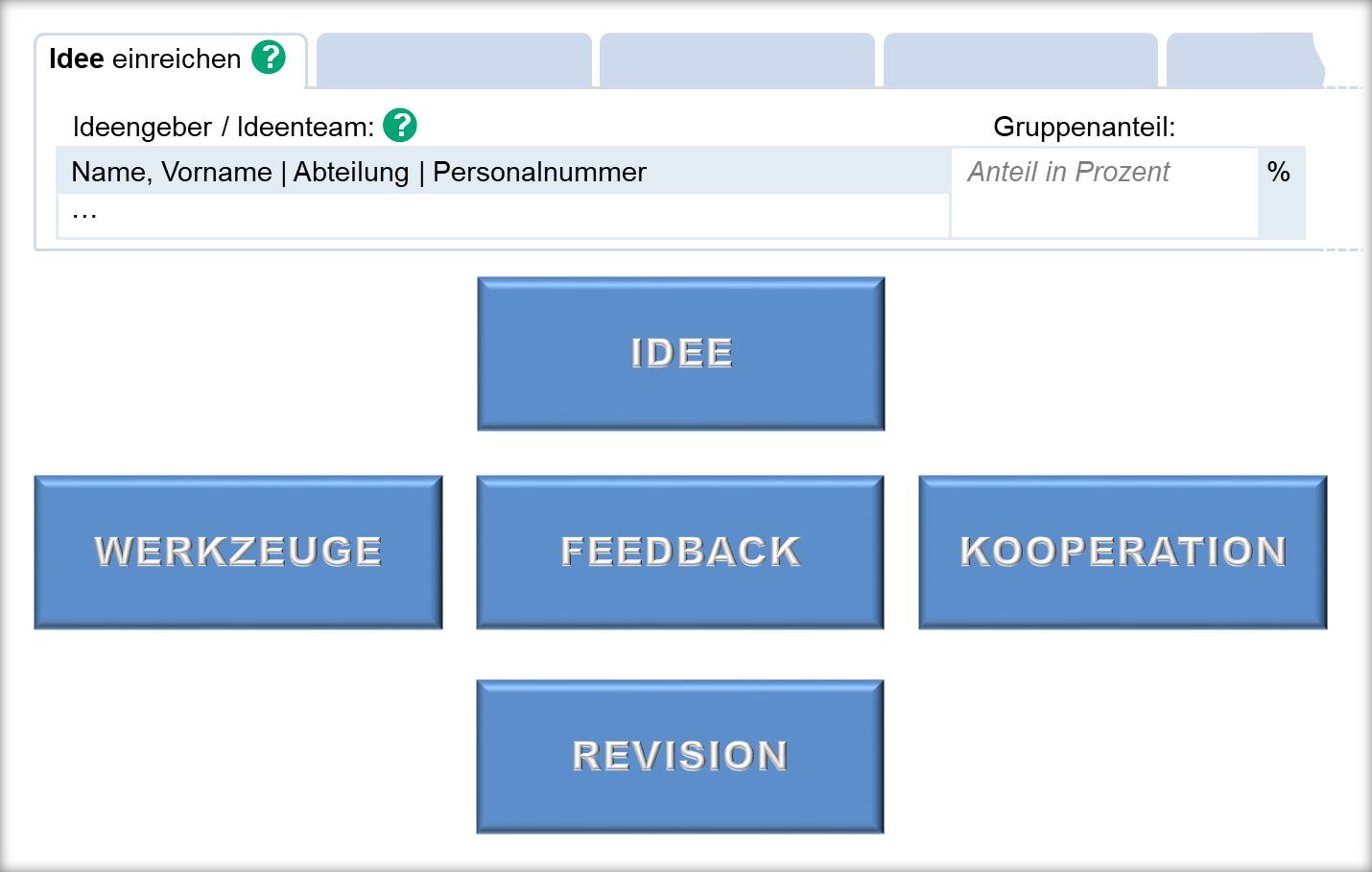Click the Ideengeber / Ideenteam label
The image size is (1372, 872).
[224, 127]
